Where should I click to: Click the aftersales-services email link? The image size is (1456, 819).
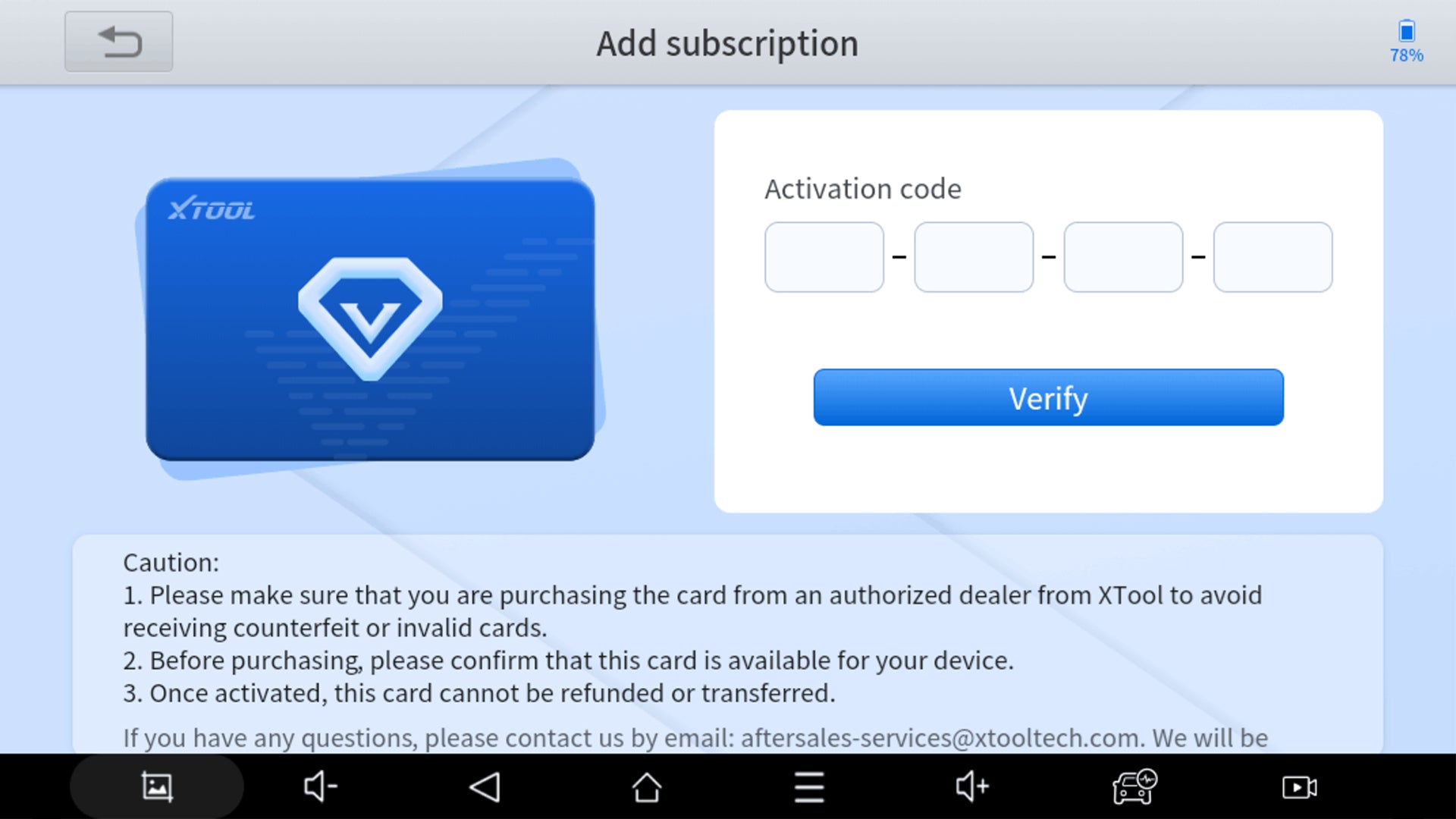(x=940, y=737)
